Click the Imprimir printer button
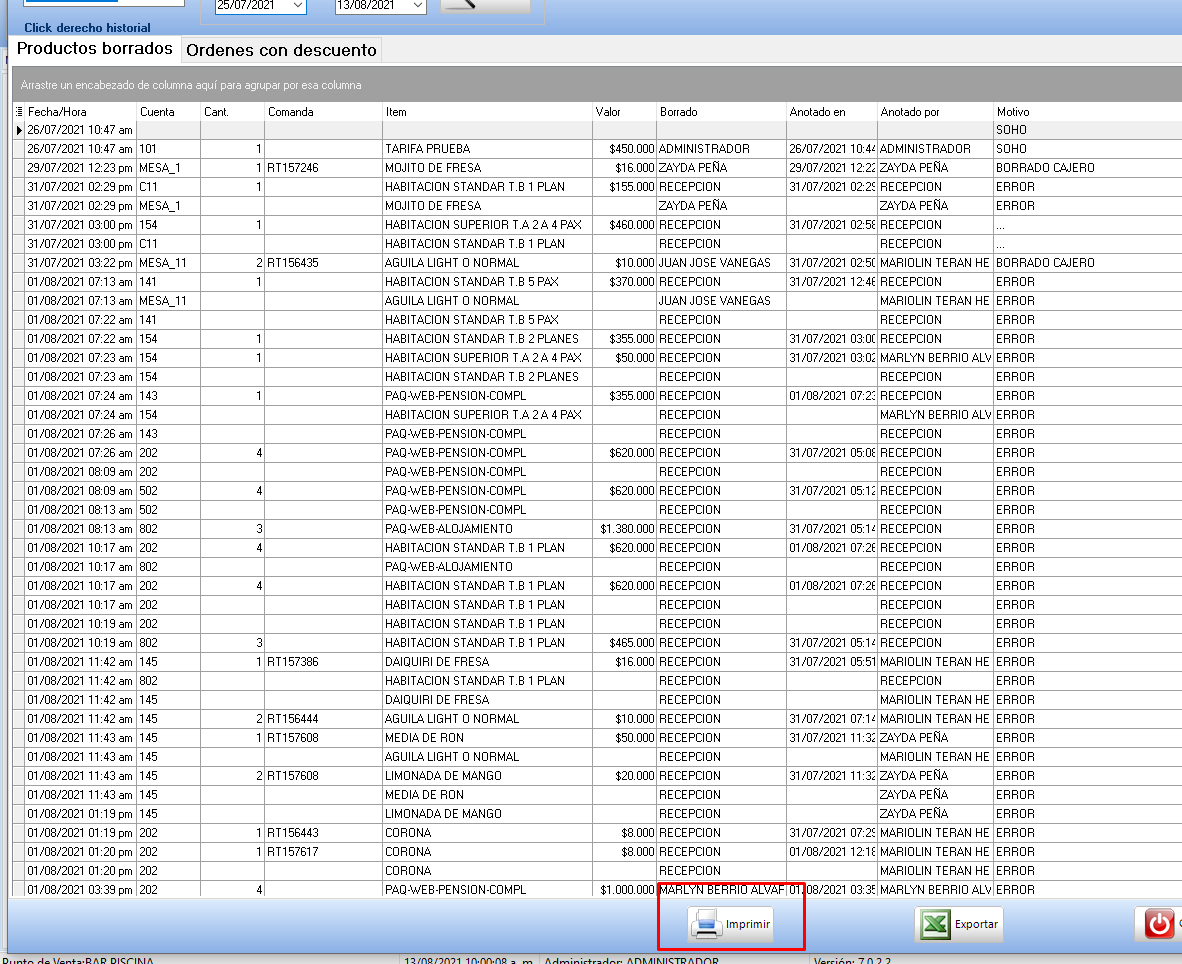The image size is (1182, 964). point(731,924)
